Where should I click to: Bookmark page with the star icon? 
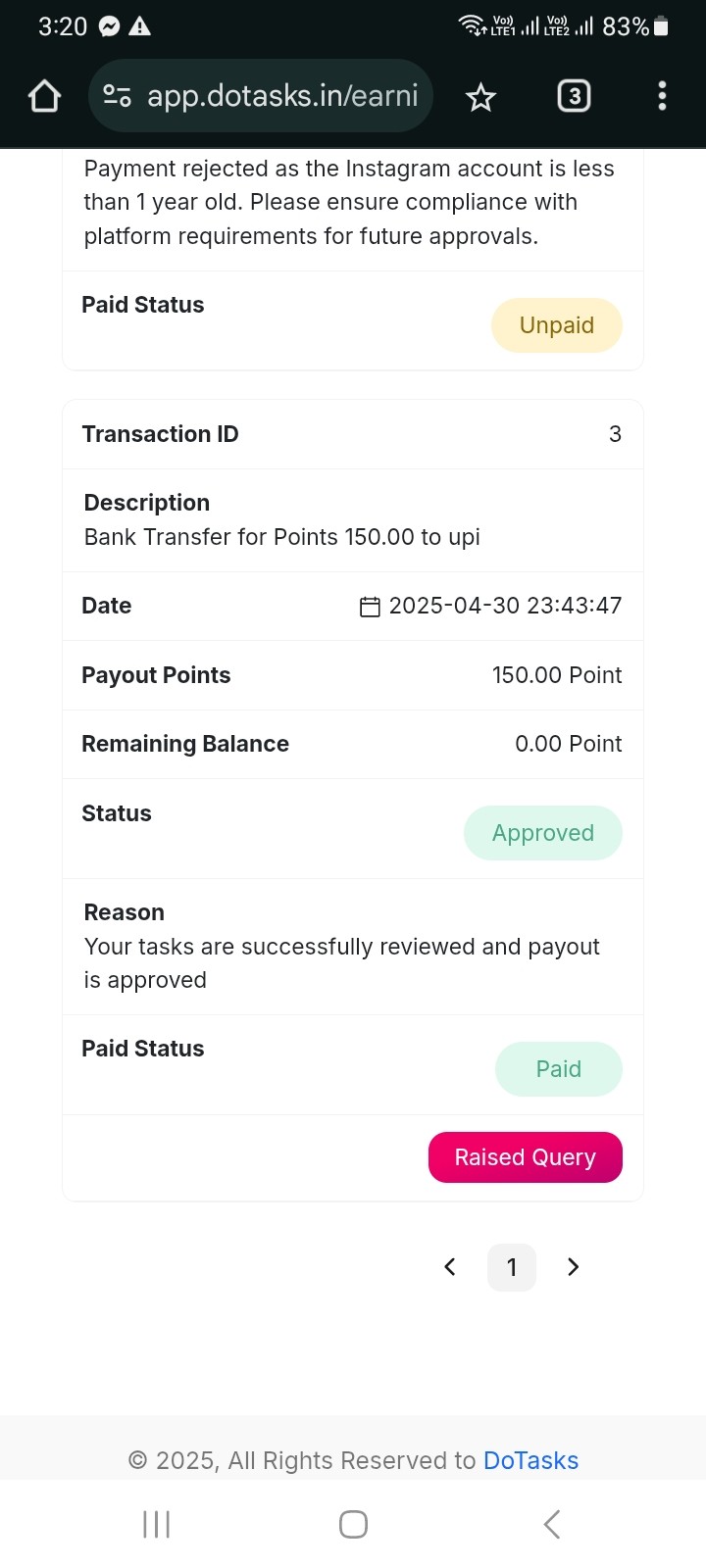pyautogui.click(x=480, y=96)
